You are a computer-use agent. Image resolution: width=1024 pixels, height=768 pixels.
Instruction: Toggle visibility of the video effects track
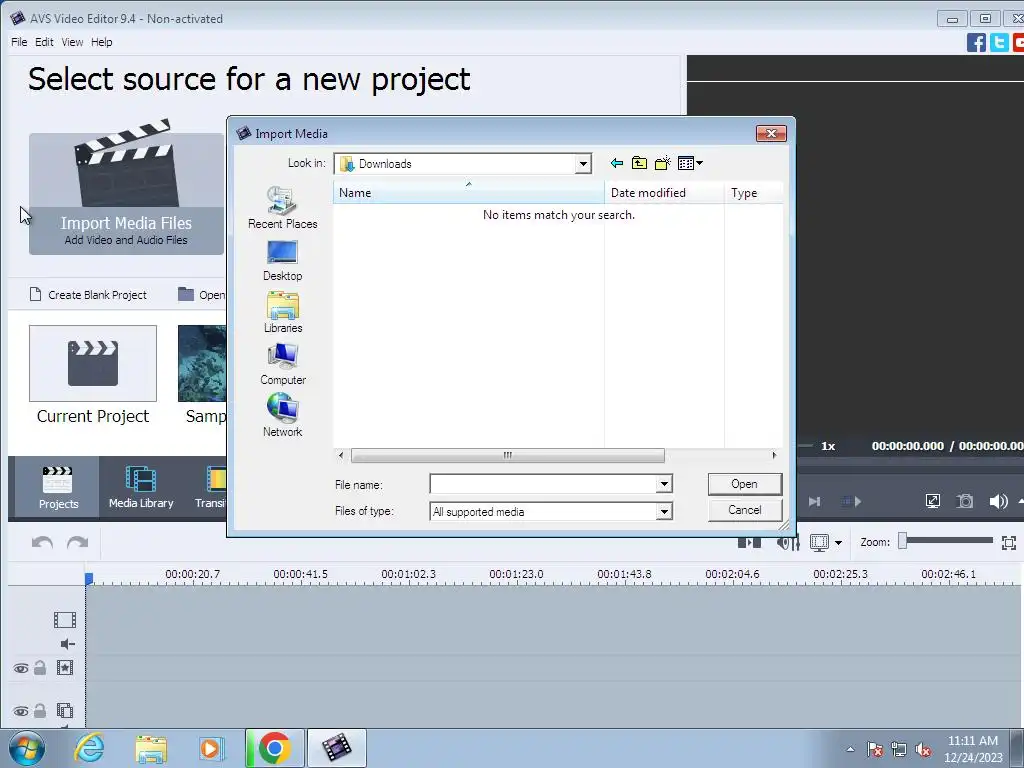pos(21,668)
